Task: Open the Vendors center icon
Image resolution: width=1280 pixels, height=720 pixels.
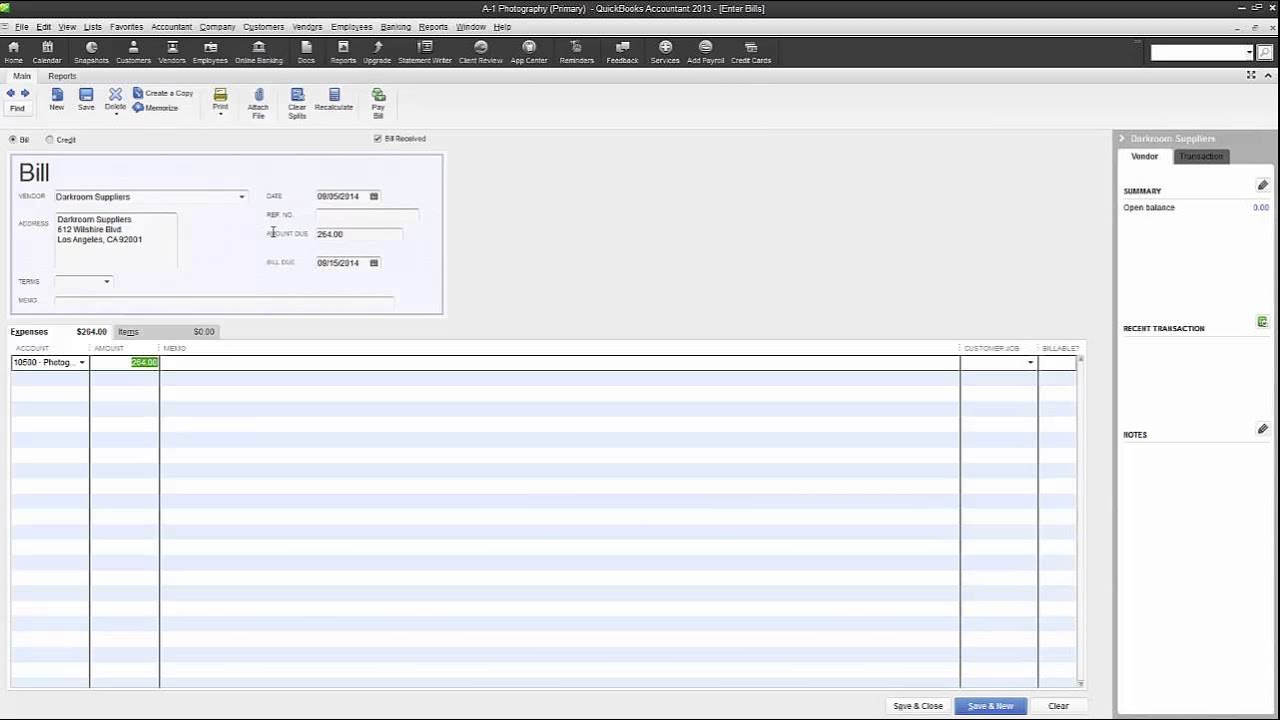Action: (x=172, y=52)
